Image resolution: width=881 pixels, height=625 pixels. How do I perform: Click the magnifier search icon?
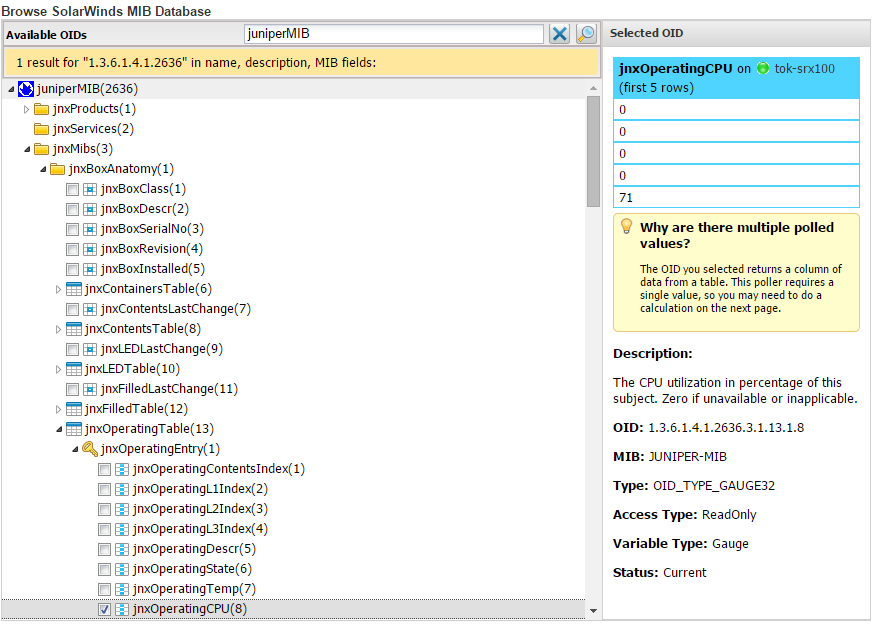pyautogui.click(x=586, y=34)
